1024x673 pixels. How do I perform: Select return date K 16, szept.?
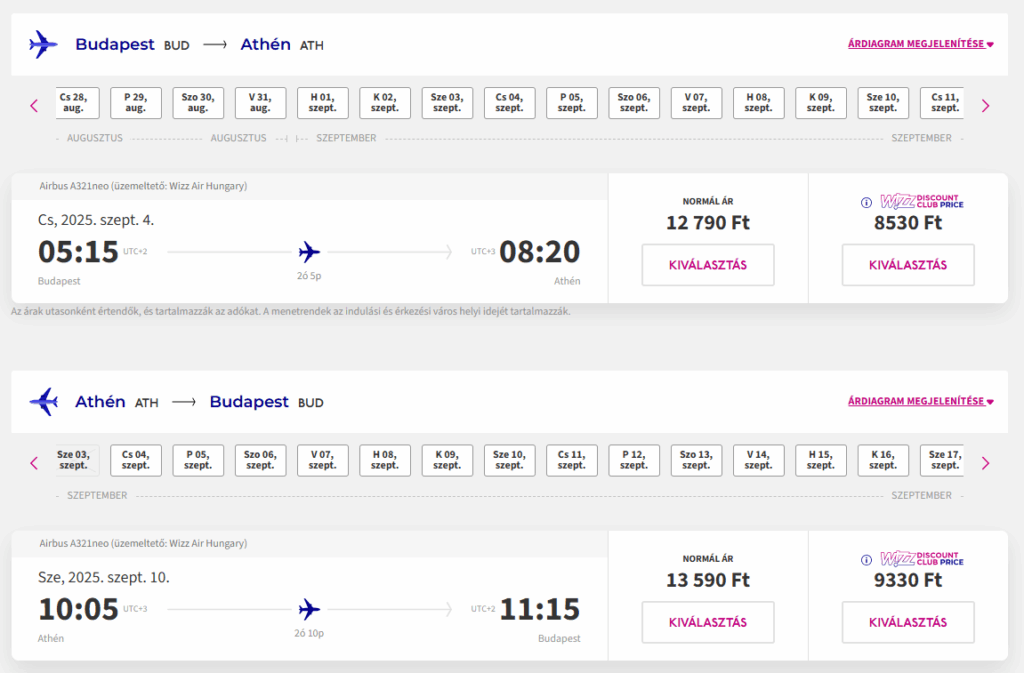883,460
